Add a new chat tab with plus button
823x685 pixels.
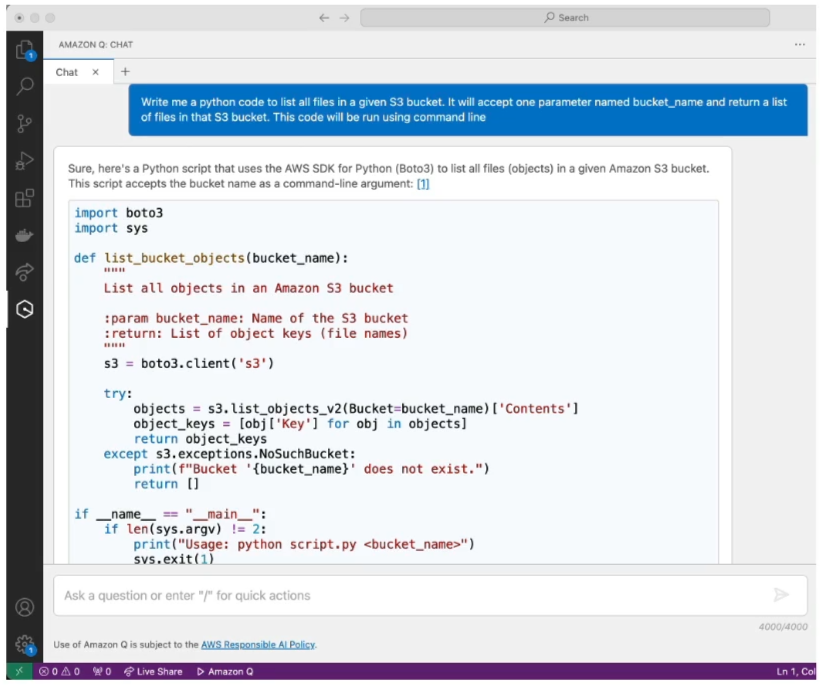point(125,71)
